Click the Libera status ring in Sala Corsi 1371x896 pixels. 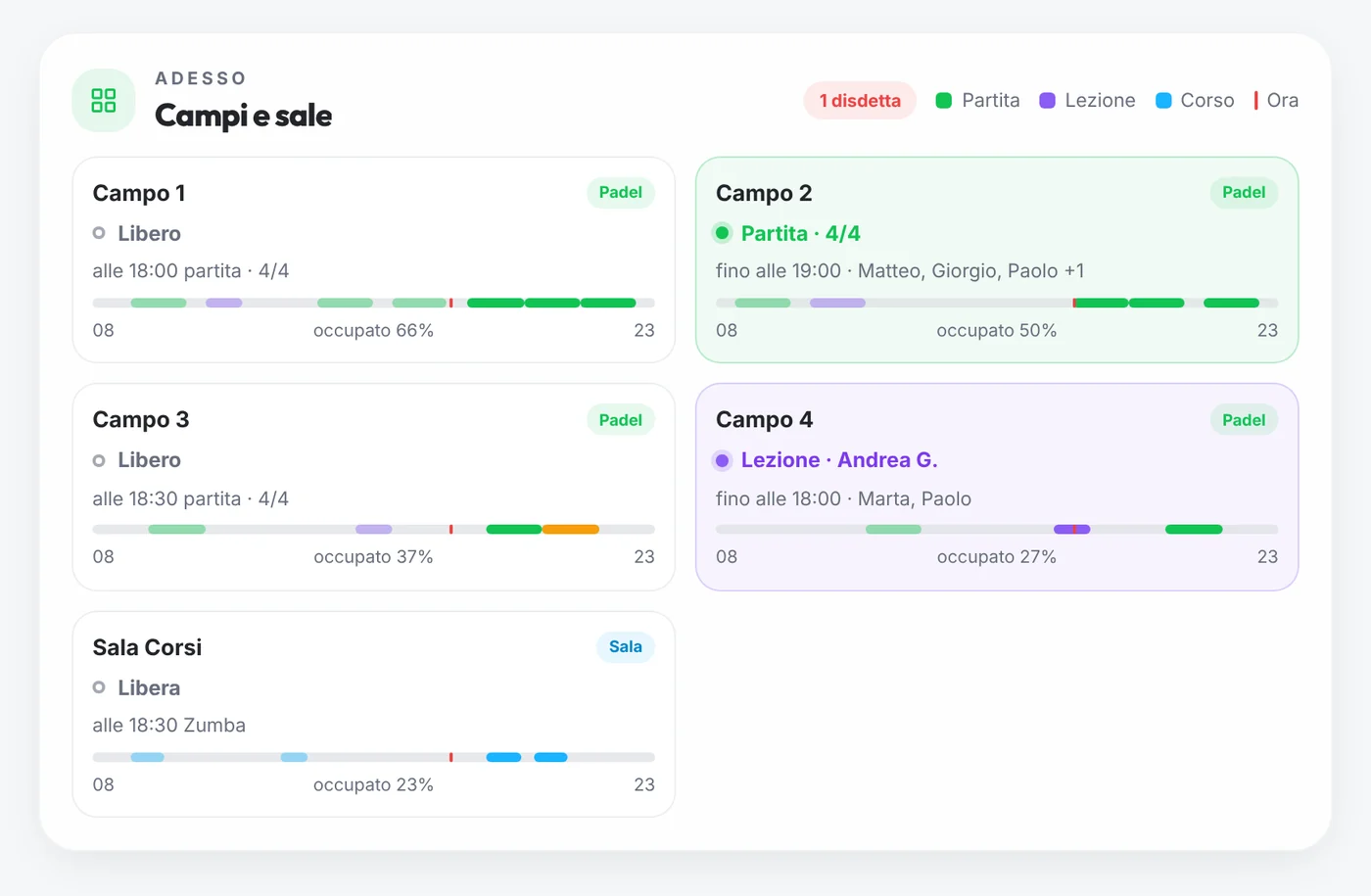99,687
